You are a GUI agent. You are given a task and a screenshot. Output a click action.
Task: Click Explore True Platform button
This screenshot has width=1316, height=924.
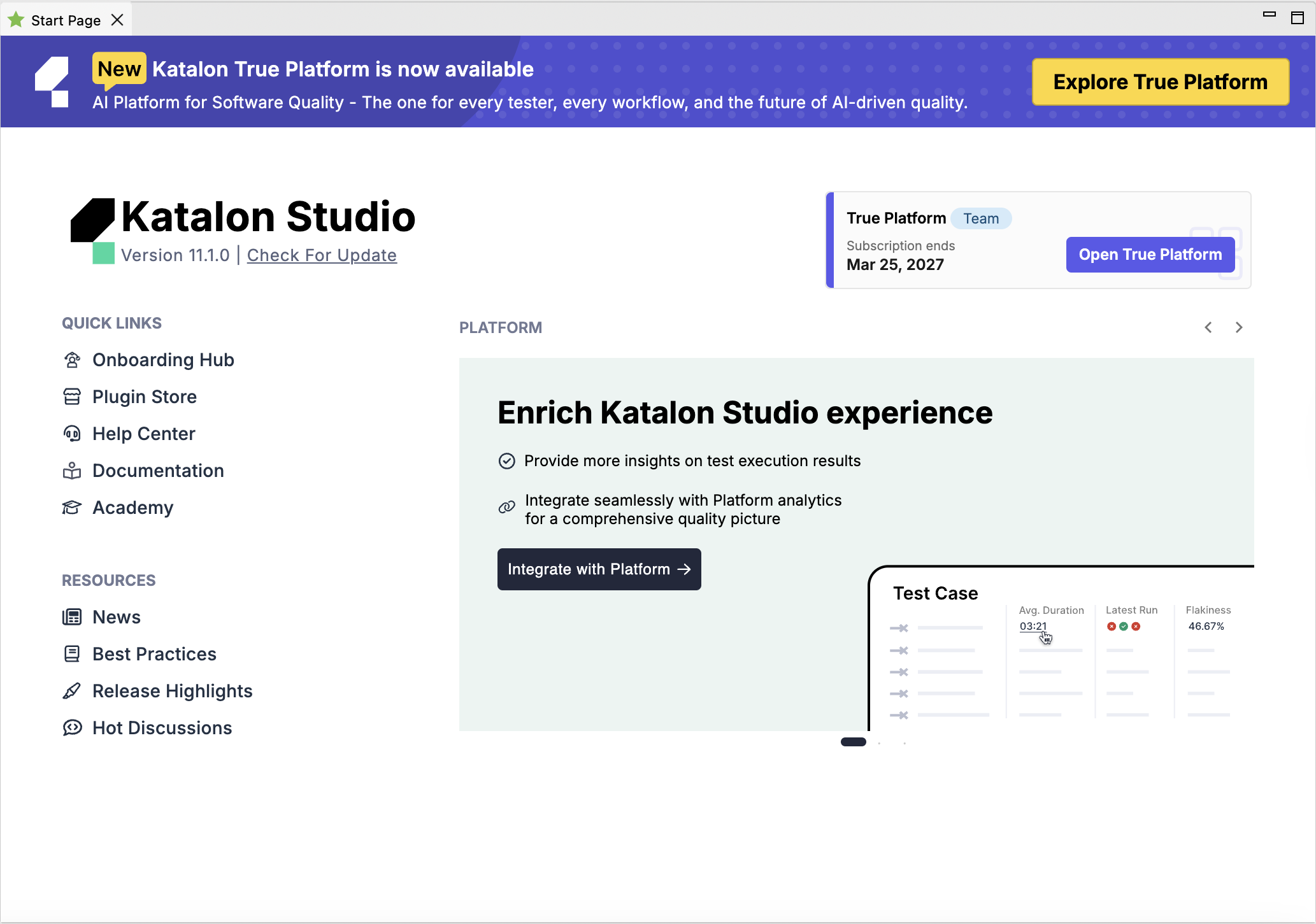point(1160,82)
